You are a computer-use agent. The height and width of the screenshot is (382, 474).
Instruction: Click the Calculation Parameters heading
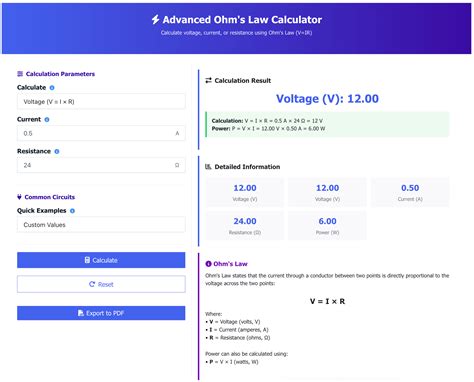[60, 74]
